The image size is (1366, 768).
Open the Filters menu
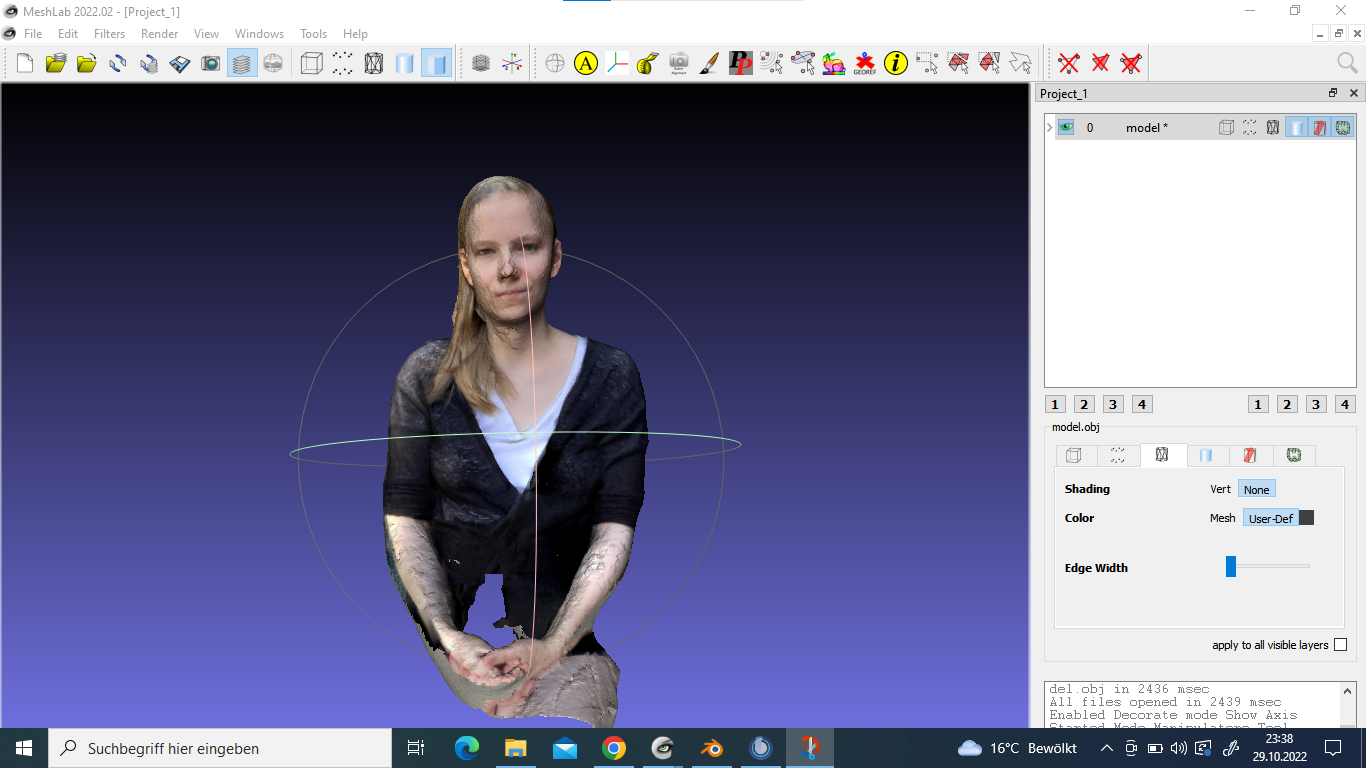[x=109, y=34]
